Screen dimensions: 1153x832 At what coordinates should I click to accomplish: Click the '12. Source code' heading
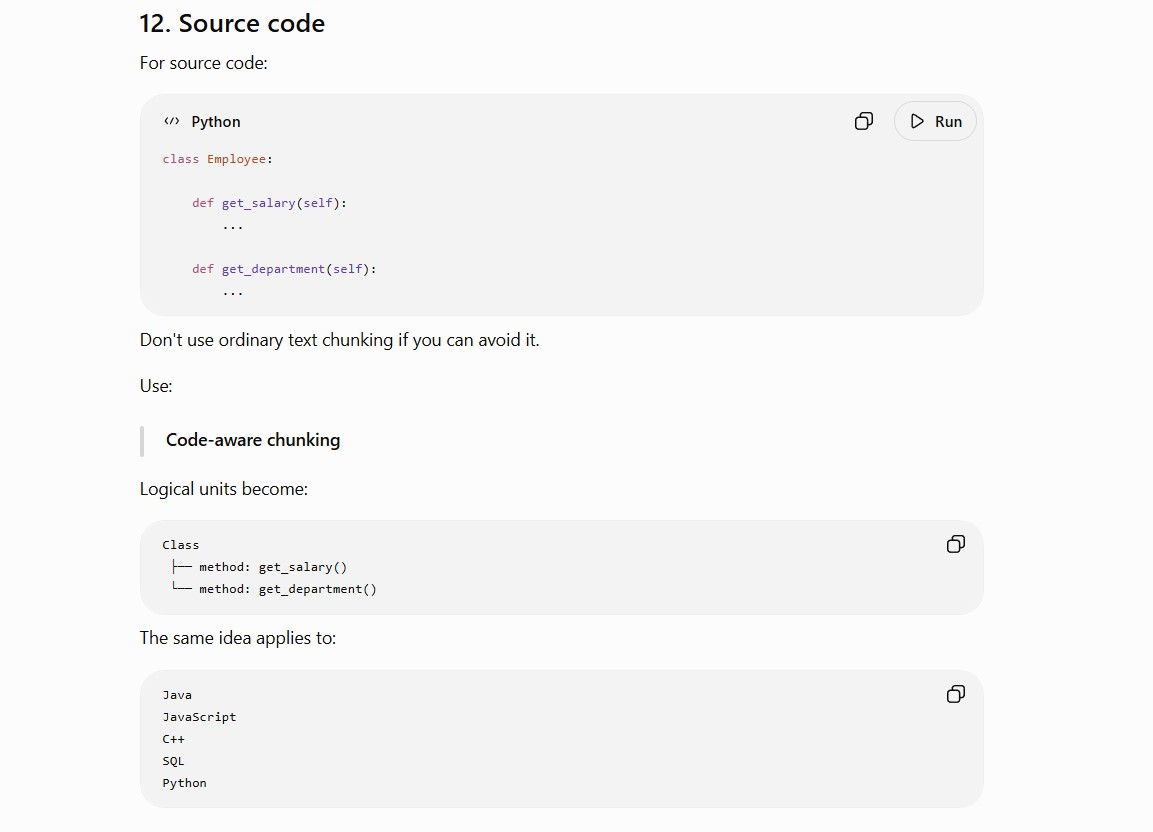(232, 24)
